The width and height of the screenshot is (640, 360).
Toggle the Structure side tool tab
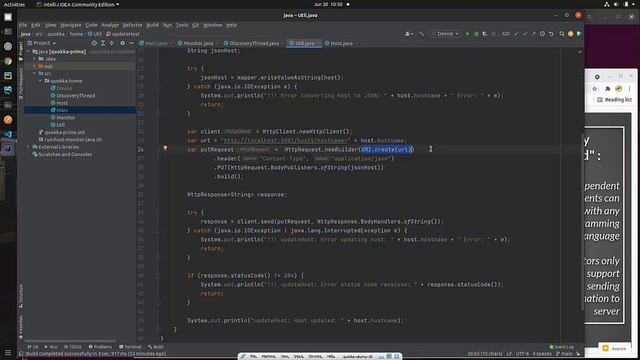coord(21,297)
